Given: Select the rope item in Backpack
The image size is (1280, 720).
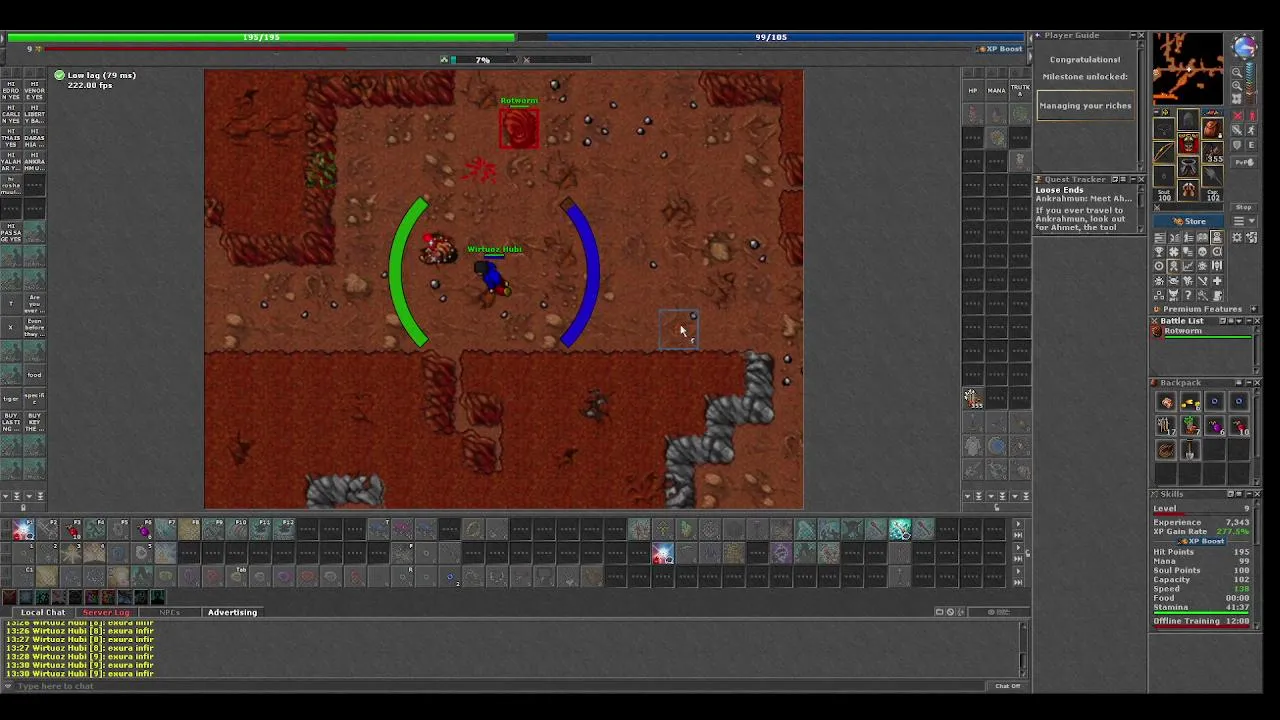Looking at the screenshot, I should (x=1166, y=450).
